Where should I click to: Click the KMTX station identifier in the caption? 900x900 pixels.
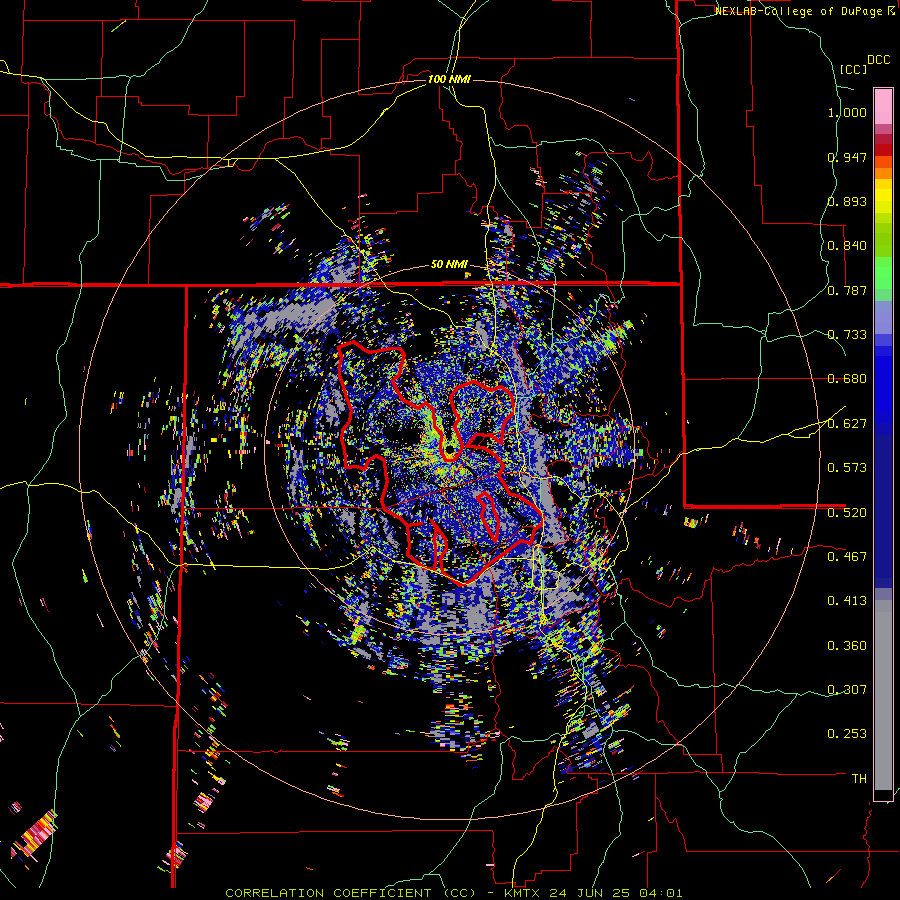[522, 893]
